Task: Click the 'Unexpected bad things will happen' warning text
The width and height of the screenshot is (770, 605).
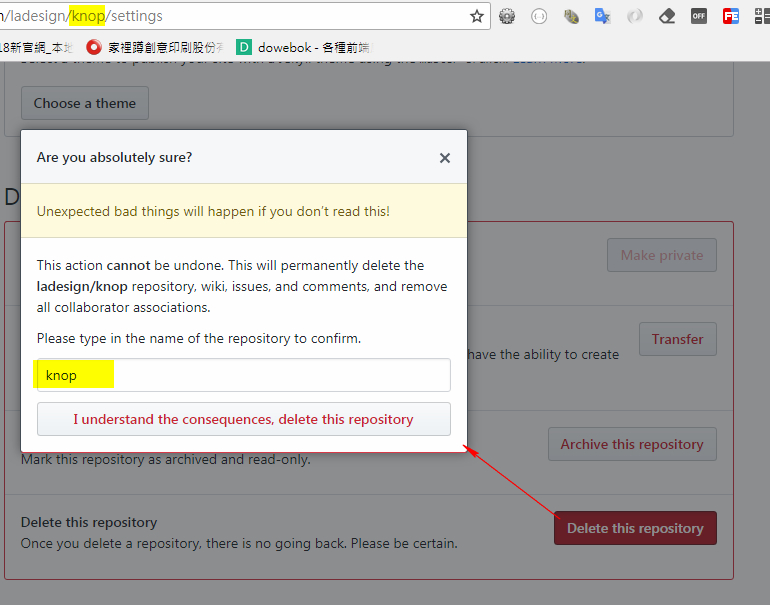Action: coord(213,212)
